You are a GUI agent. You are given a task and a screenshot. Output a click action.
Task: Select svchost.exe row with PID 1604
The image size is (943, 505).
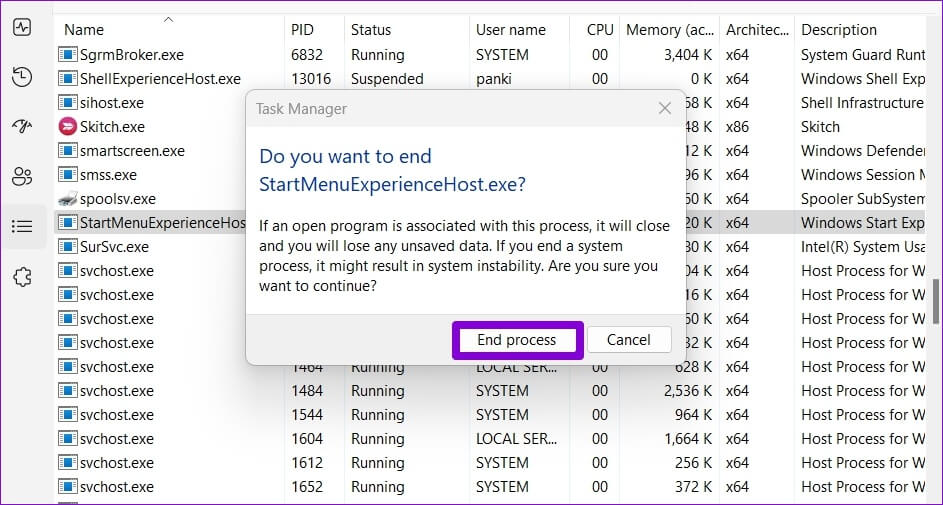point(490,439)
